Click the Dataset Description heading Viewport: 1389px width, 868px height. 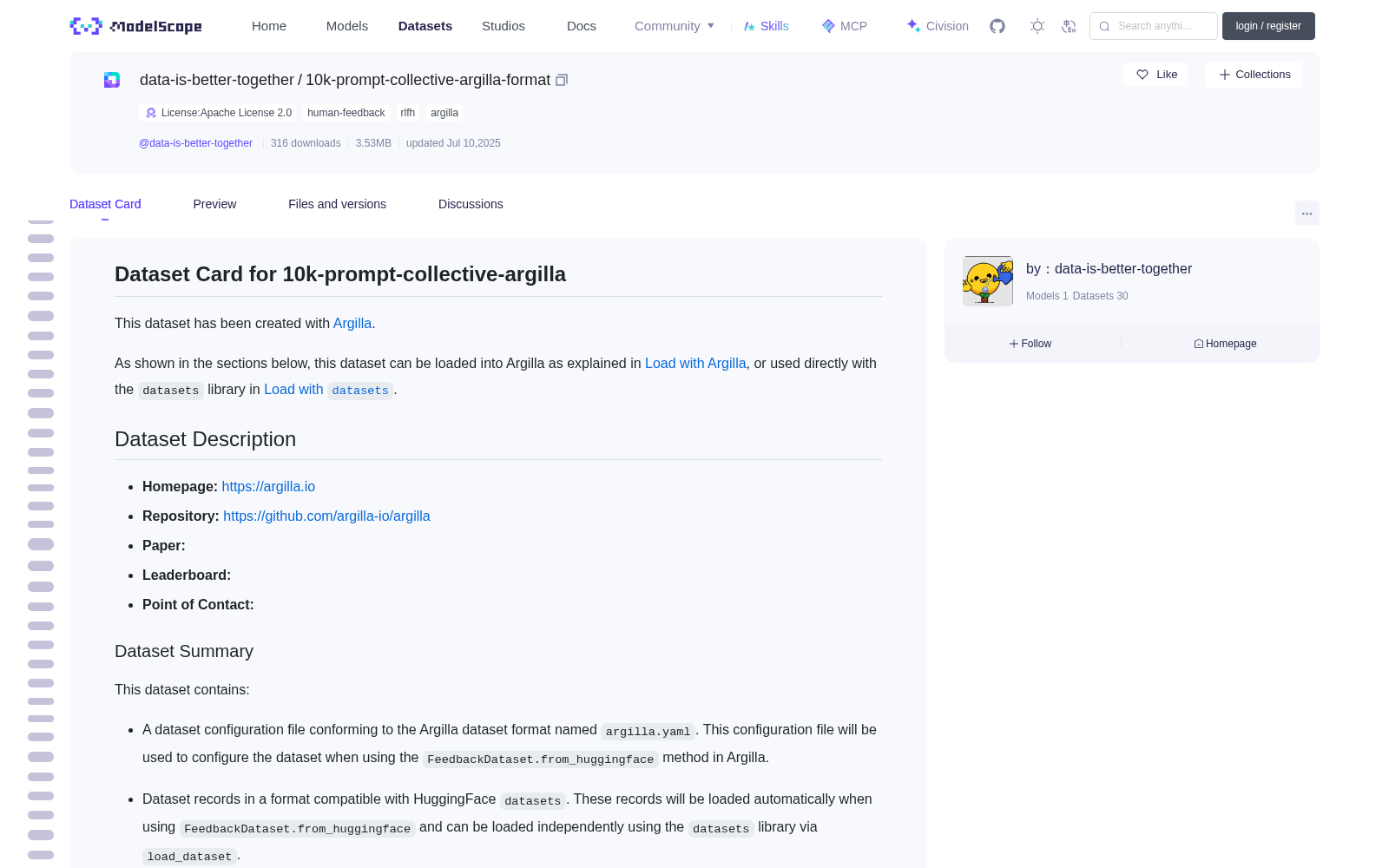(206, 439)
